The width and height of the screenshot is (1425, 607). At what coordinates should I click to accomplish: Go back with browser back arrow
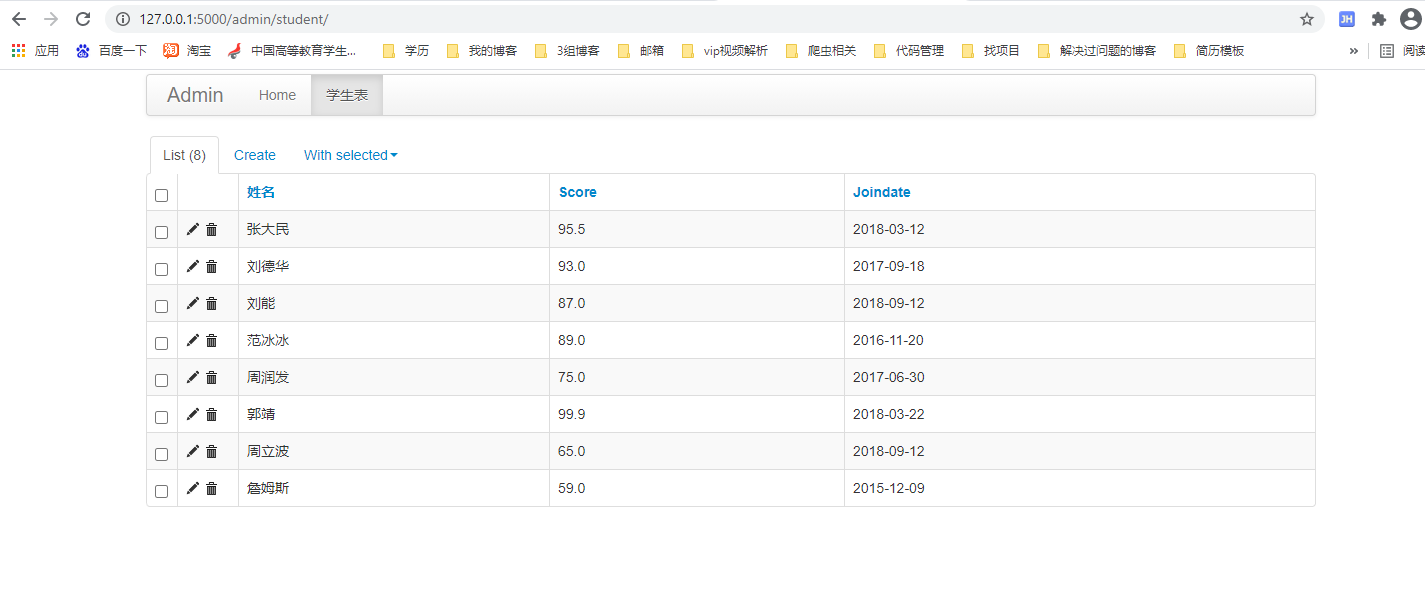coord(19,19)
